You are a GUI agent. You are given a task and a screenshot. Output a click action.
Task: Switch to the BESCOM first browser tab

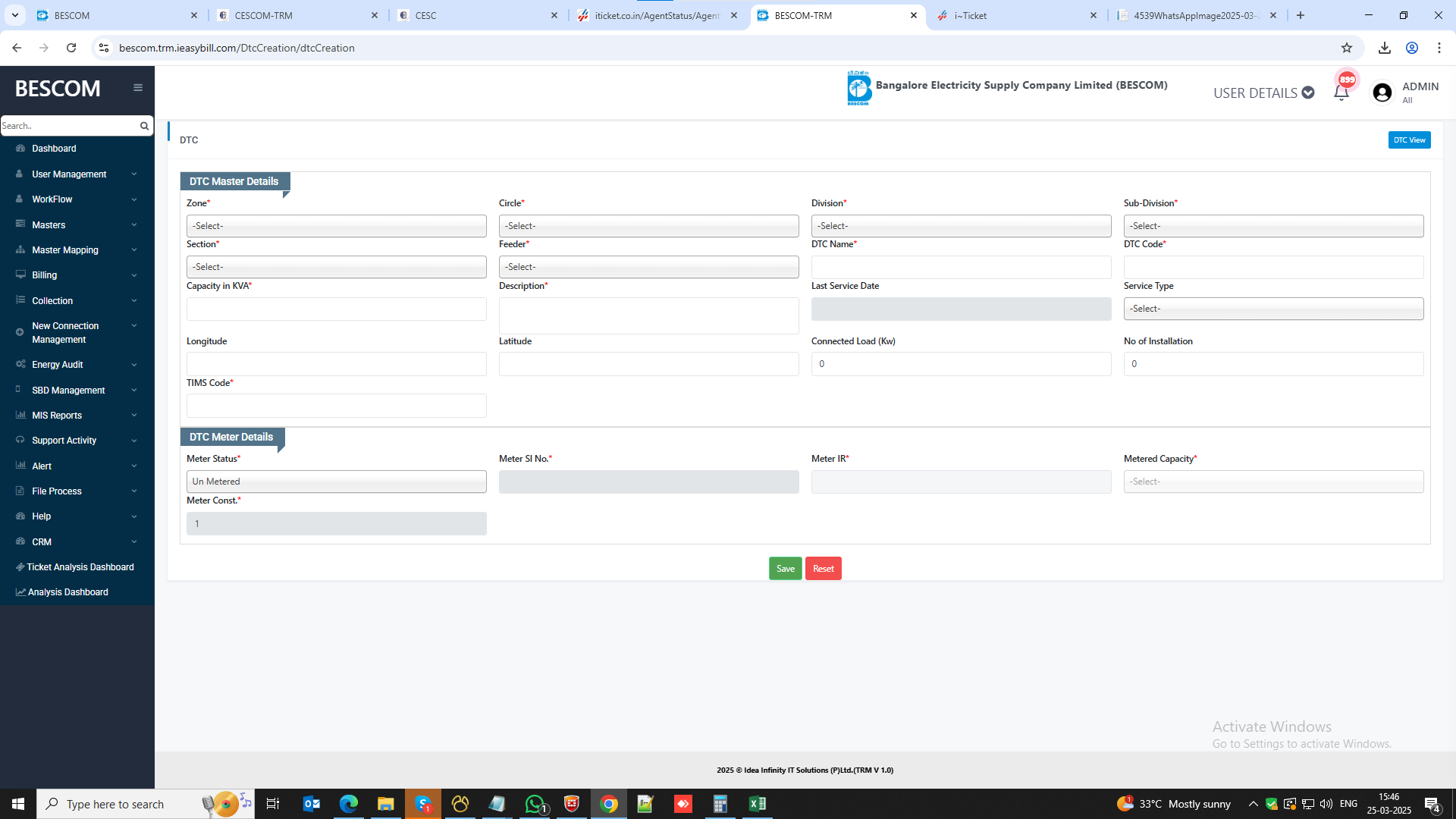pyautogui.click(x=118, y=15)
